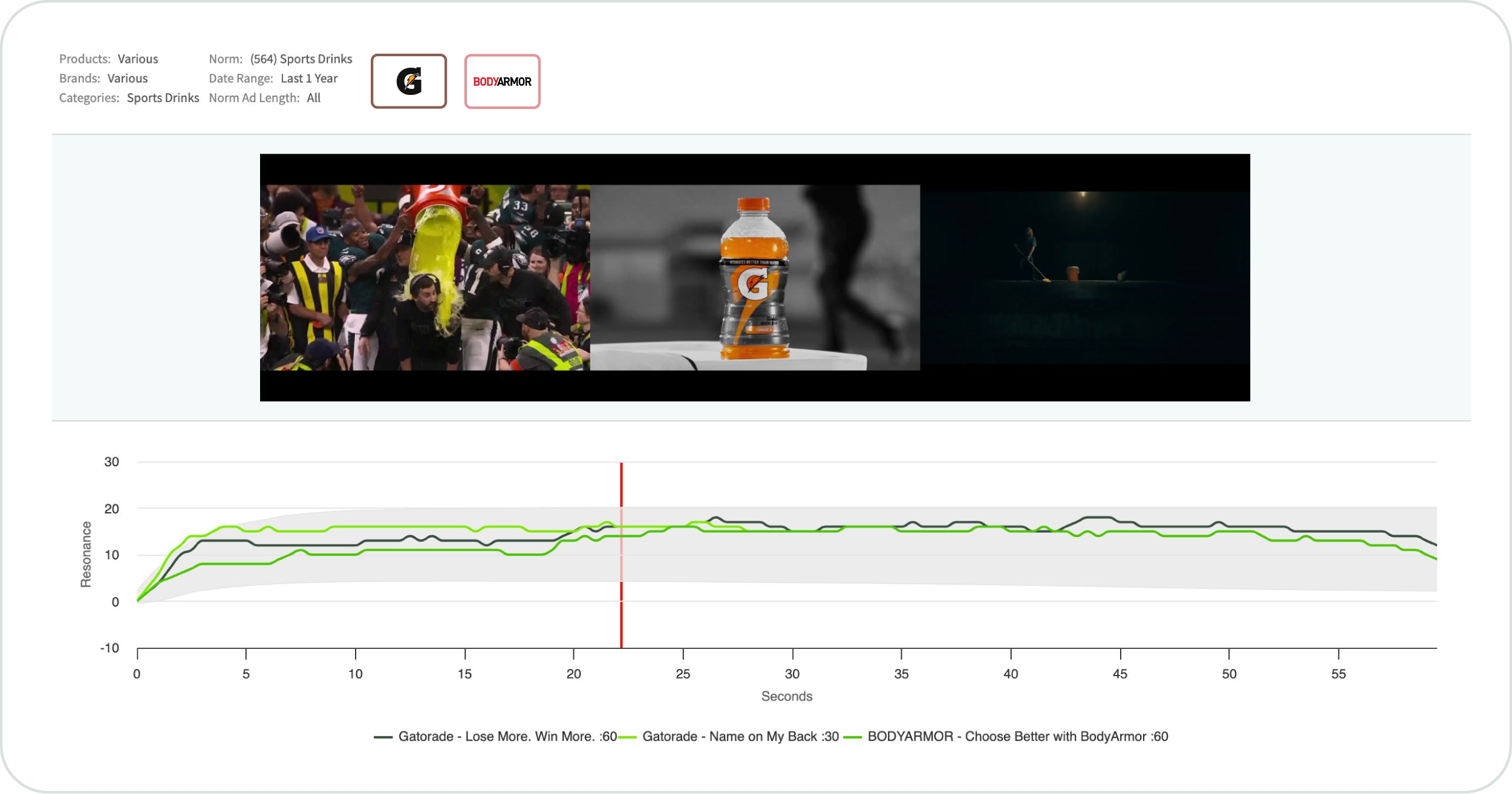Click the Norm value '(564) Sports Drinks'
This screenshot has height=794, width=1512.
(x=301, y=59)
